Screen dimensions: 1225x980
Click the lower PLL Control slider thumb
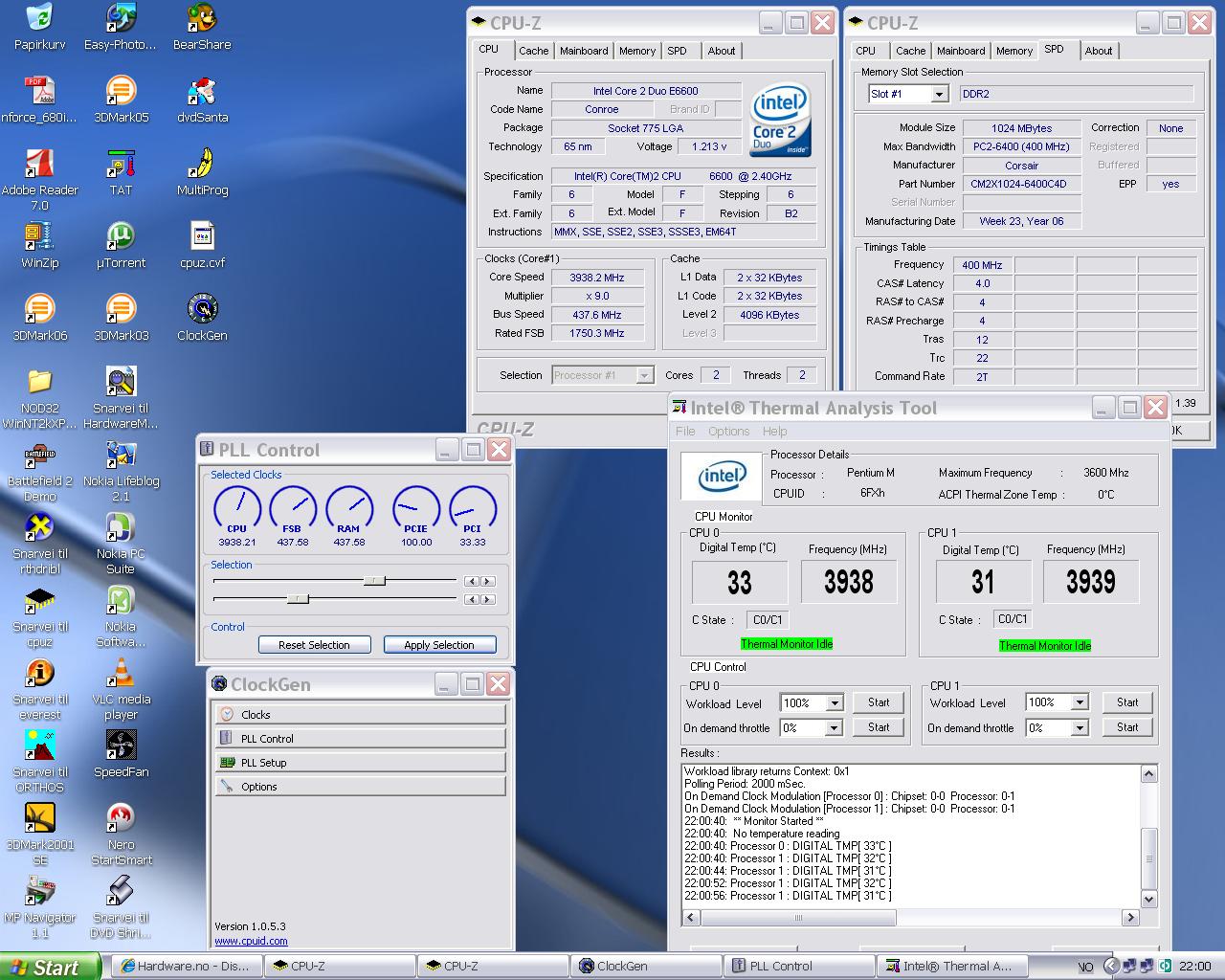pos(298,599)
